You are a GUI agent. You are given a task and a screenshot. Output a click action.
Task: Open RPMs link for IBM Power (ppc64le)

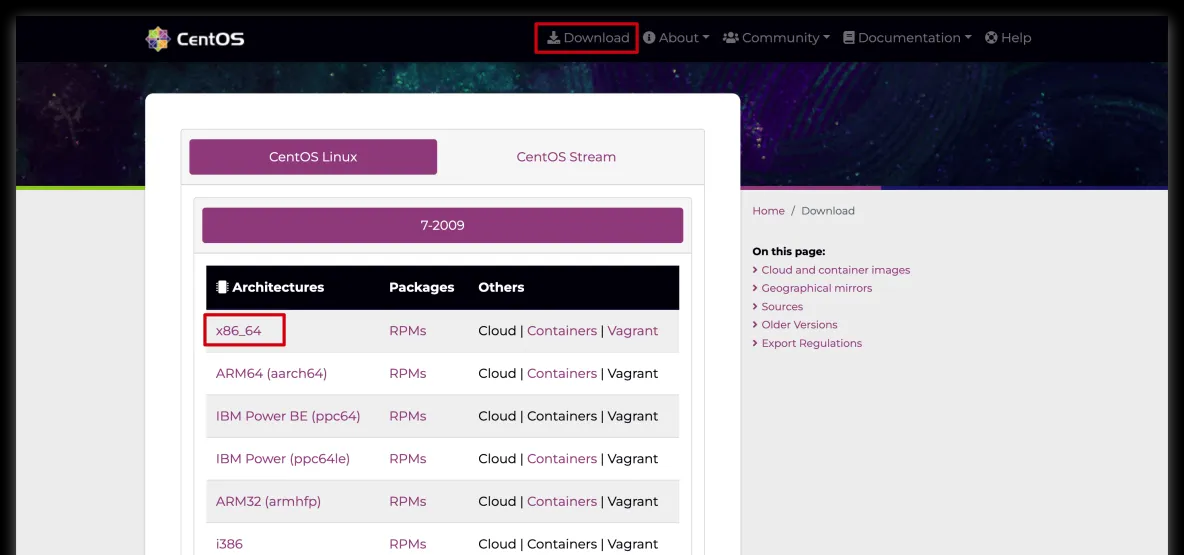(x=408, y=459)
